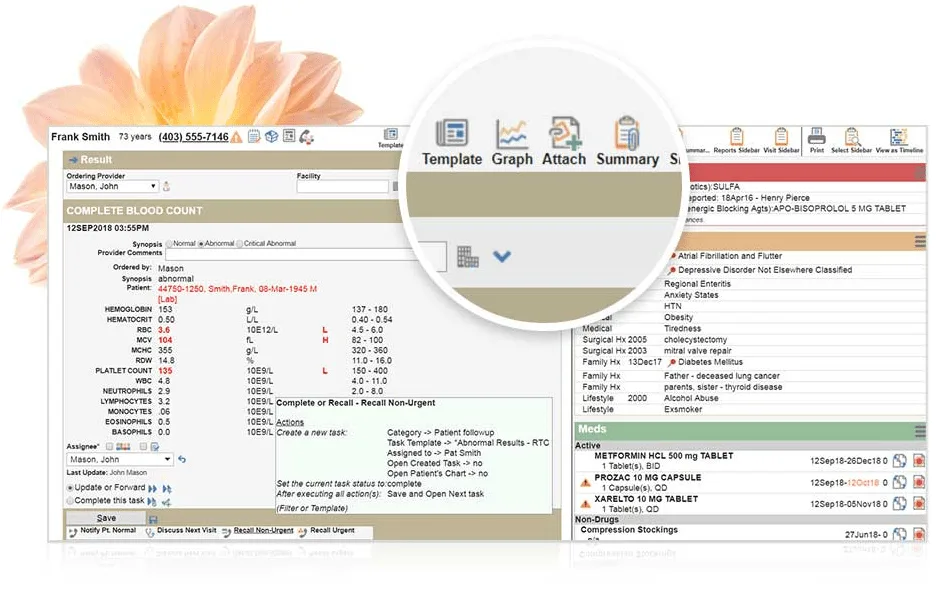Viewport: 936px width, 602px height.
Task: Open the Template icon in the toolbar
Action: [x=451, y=131]
